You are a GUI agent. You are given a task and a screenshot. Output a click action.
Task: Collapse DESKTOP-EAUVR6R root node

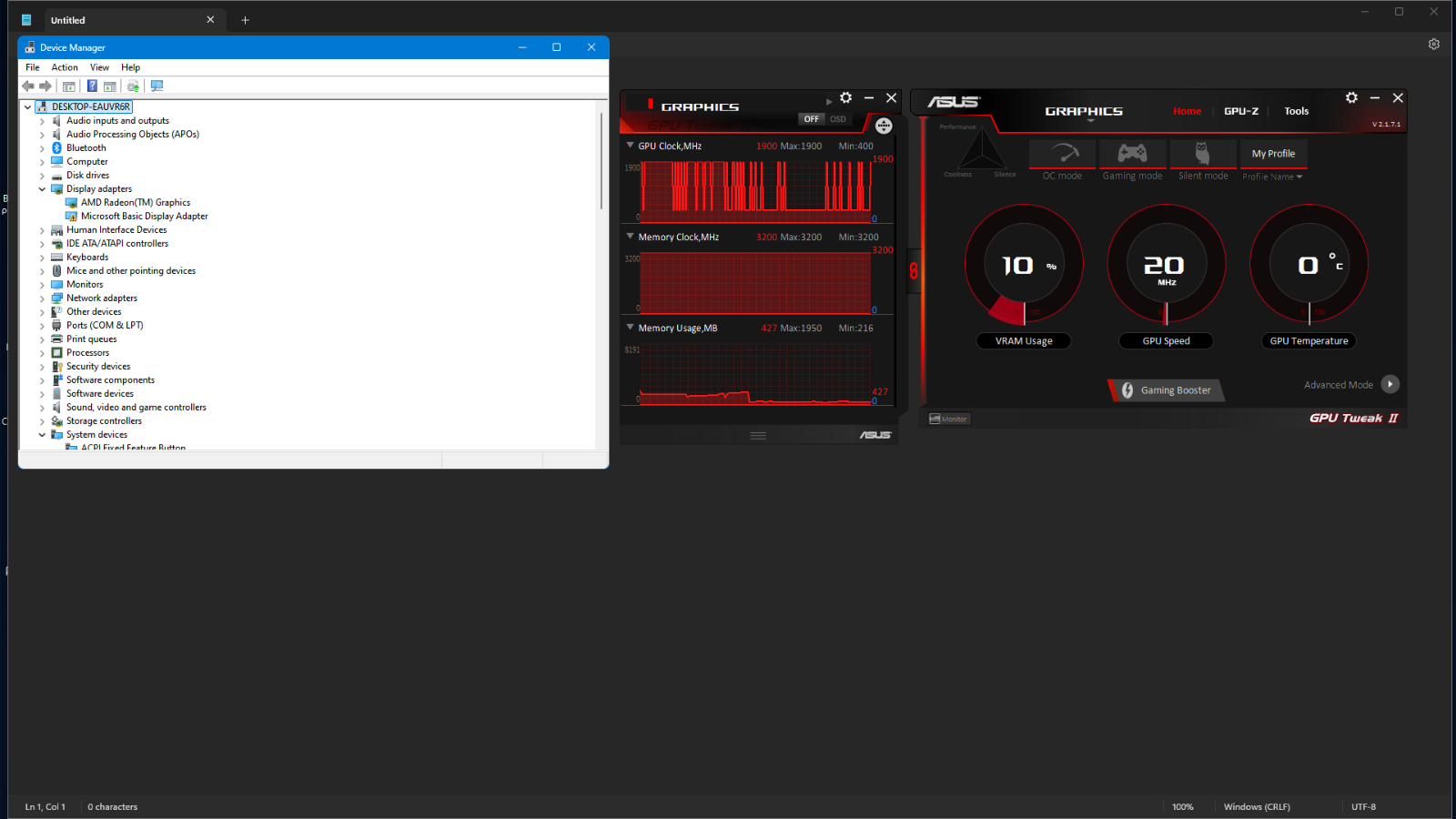click(x=28, y=107)
